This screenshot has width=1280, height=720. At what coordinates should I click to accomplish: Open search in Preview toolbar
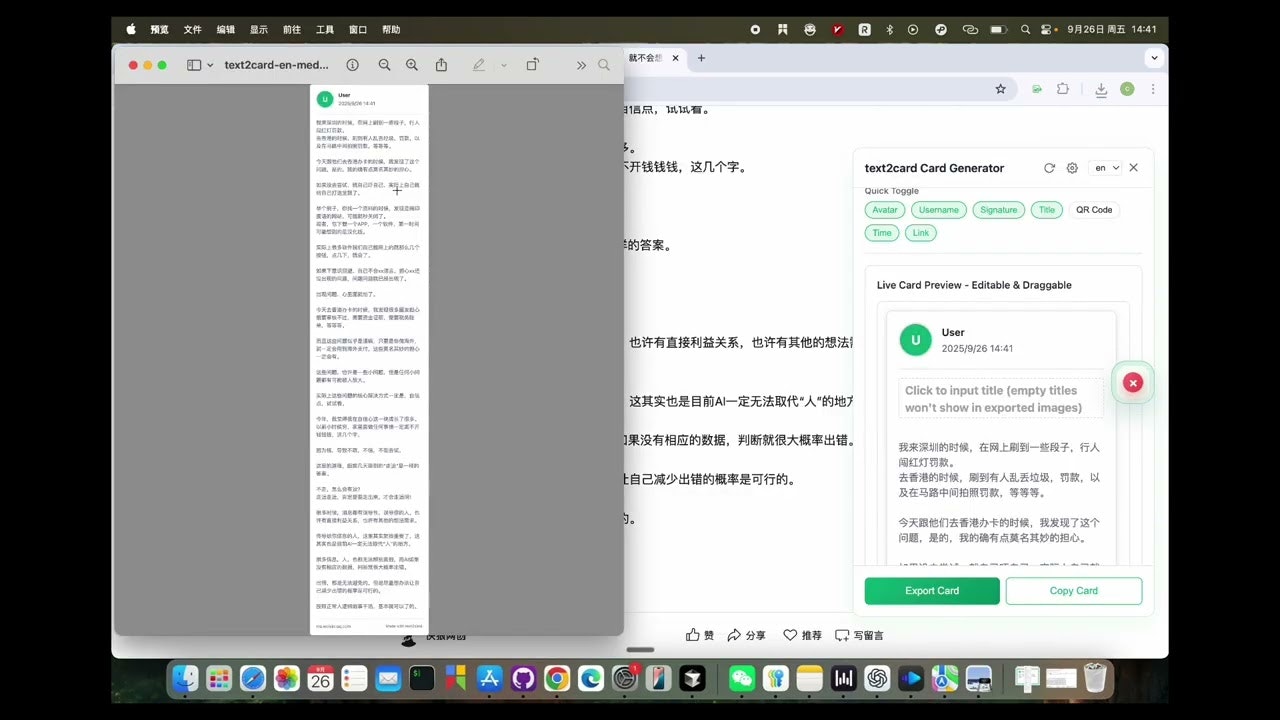tap(604, 65)
